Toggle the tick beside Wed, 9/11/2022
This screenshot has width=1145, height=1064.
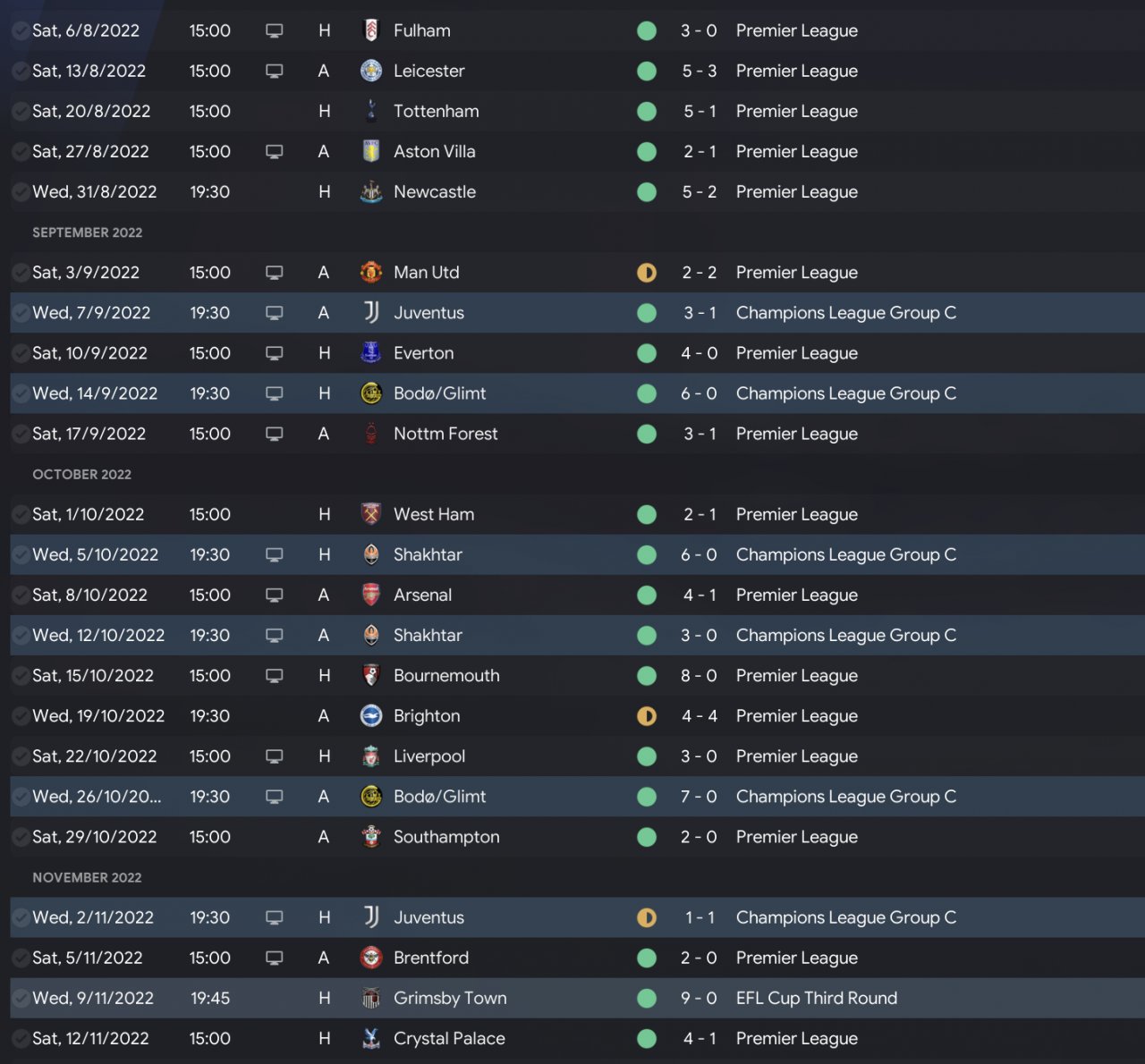point(20,998)
